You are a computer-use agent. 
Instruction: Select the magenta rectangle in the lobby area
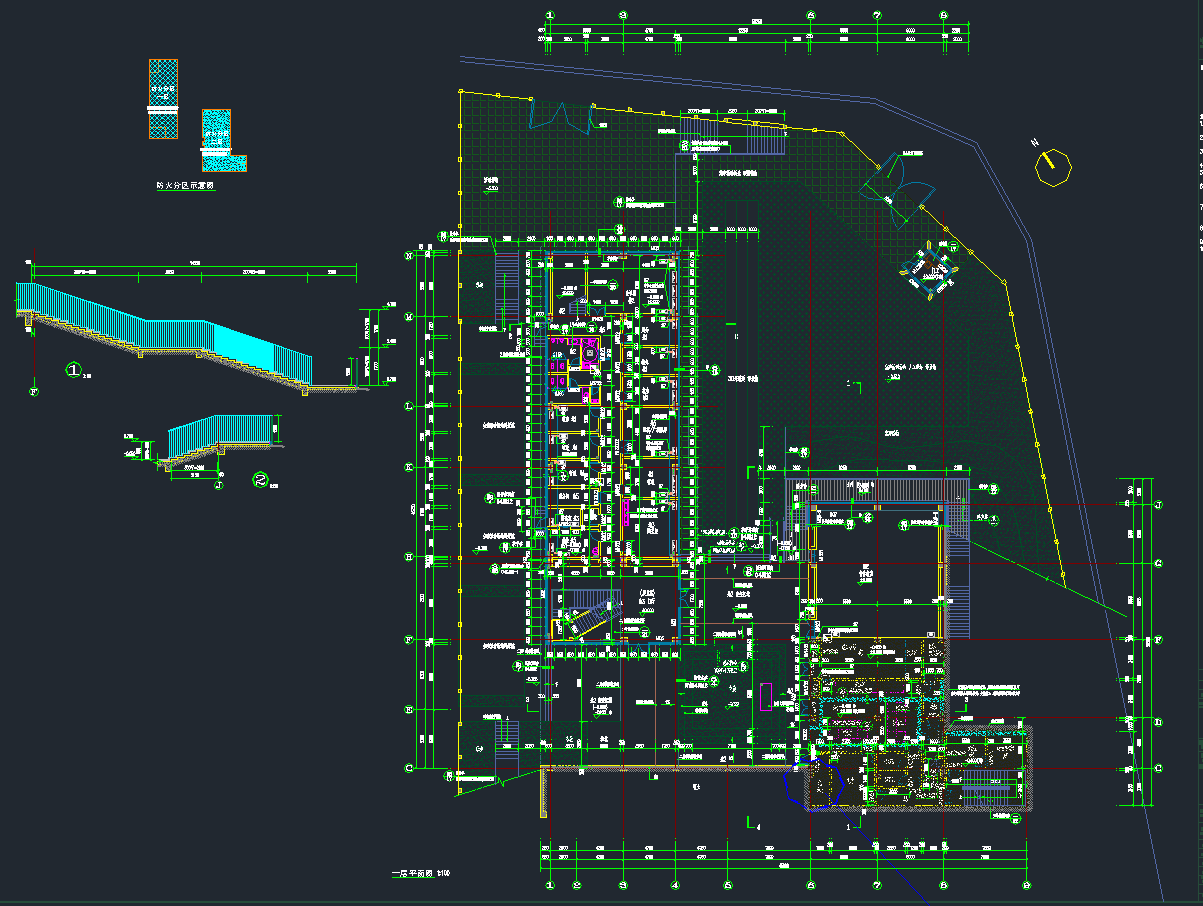[765, 696]
